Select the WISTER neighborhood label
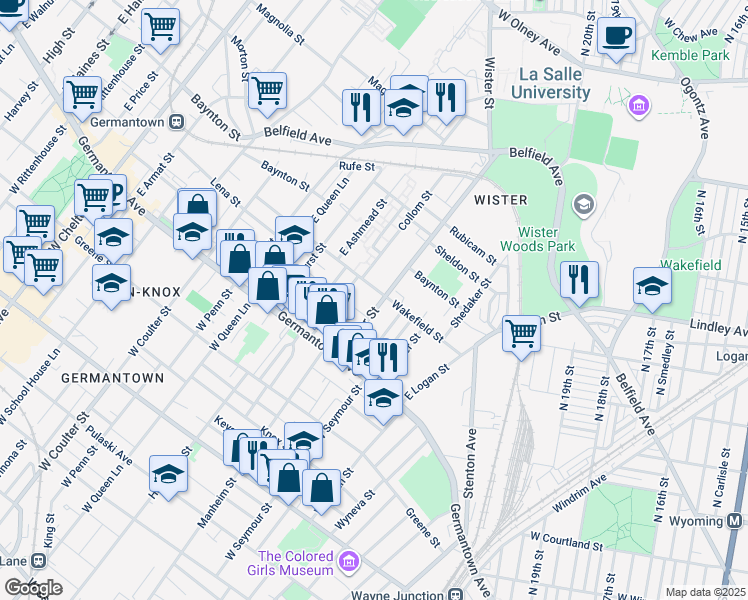This screenshot has height=600, width=748. (500, 200)
